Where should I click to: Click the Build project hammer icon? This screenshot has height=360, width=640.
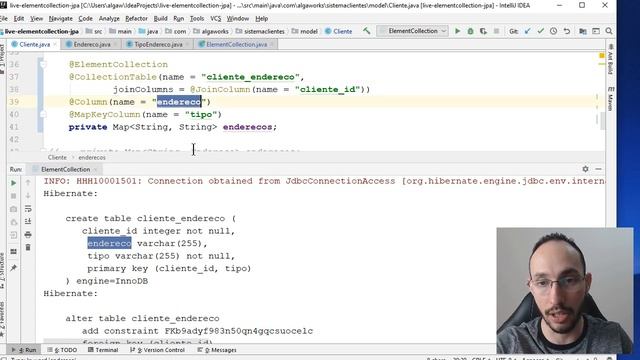pos(367,31)
